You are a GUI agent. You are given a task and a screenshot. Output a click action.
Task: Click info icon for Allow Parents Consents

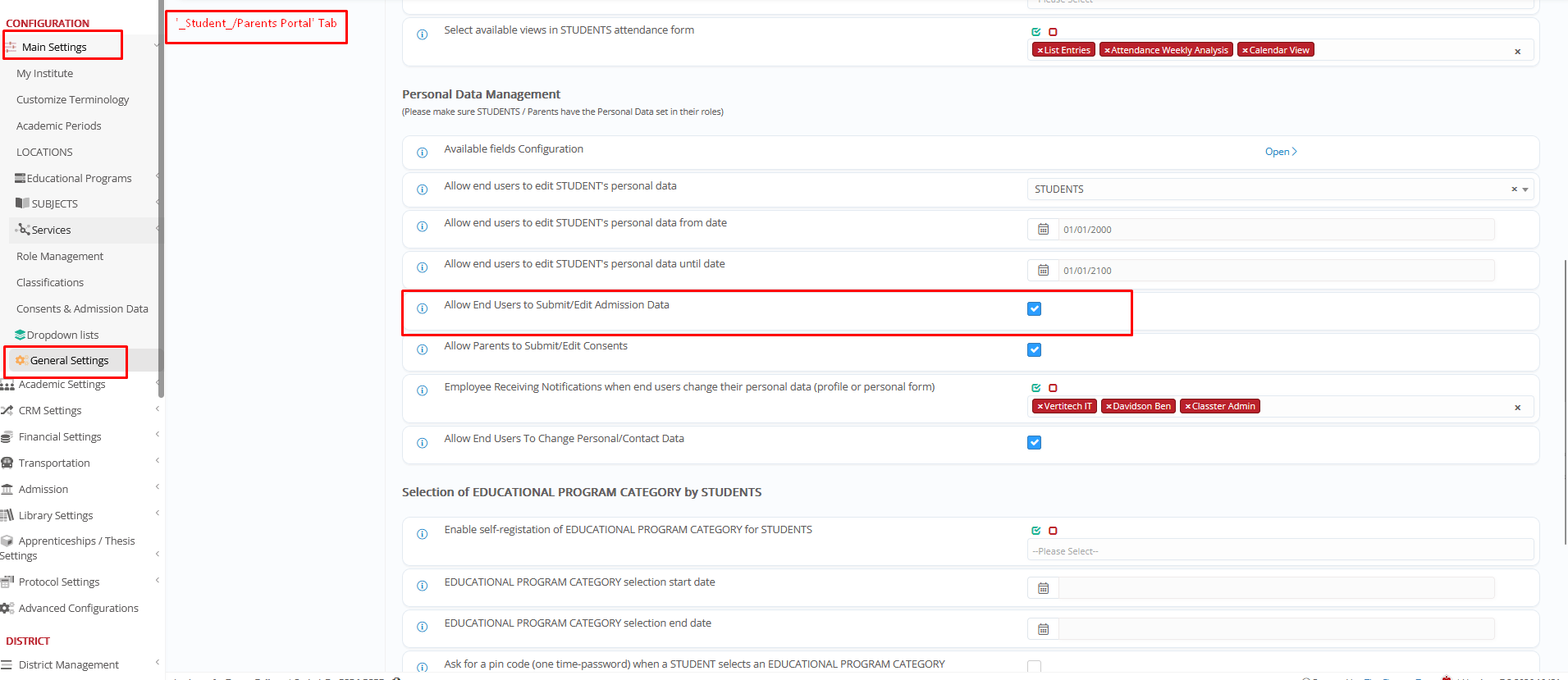[422, 349]
